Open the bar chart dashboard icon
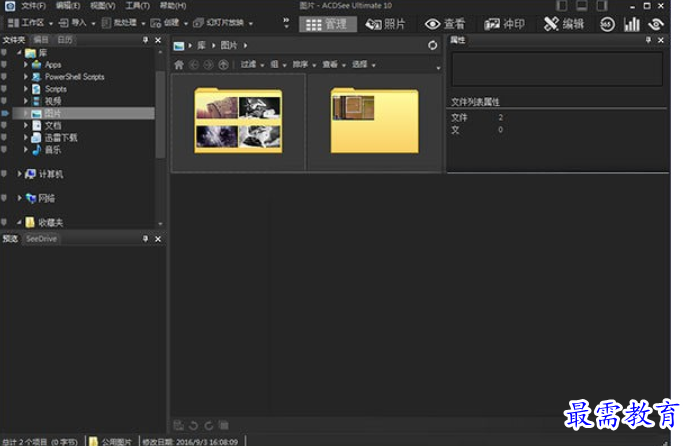 631,25
